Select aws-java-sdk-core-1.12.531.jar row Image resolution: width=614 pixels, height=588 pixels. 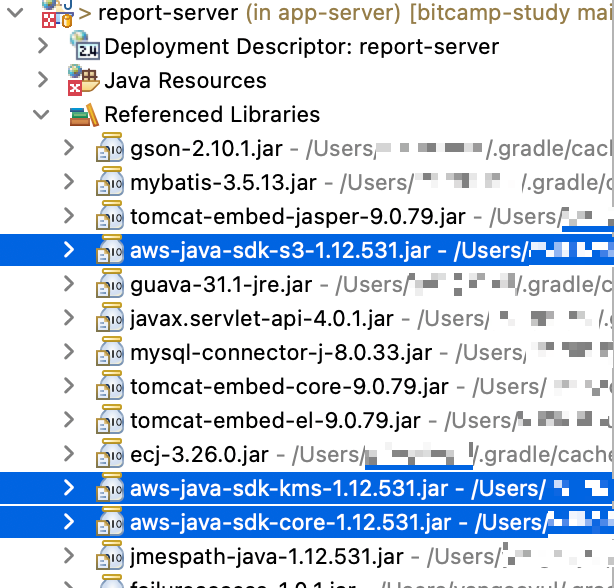307,522
